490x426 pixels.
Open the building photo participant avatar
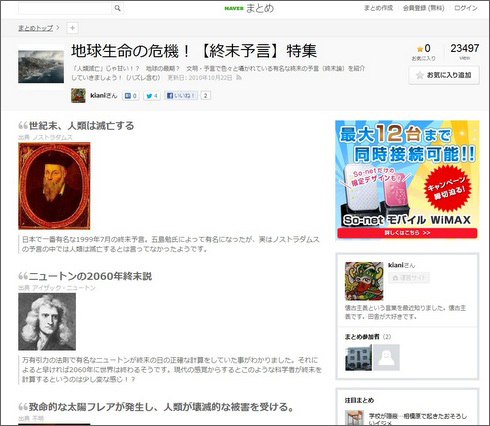click(358, 358)
